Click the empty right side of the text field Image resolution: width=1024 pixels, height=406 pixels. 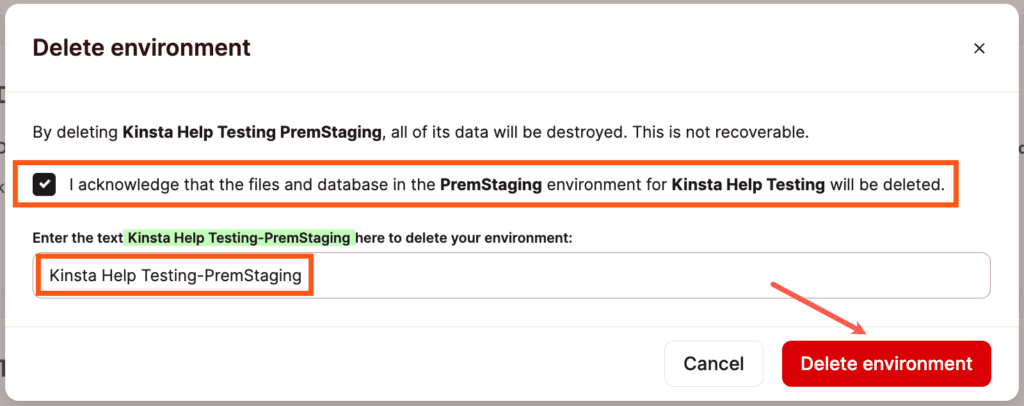pos(700,275)
